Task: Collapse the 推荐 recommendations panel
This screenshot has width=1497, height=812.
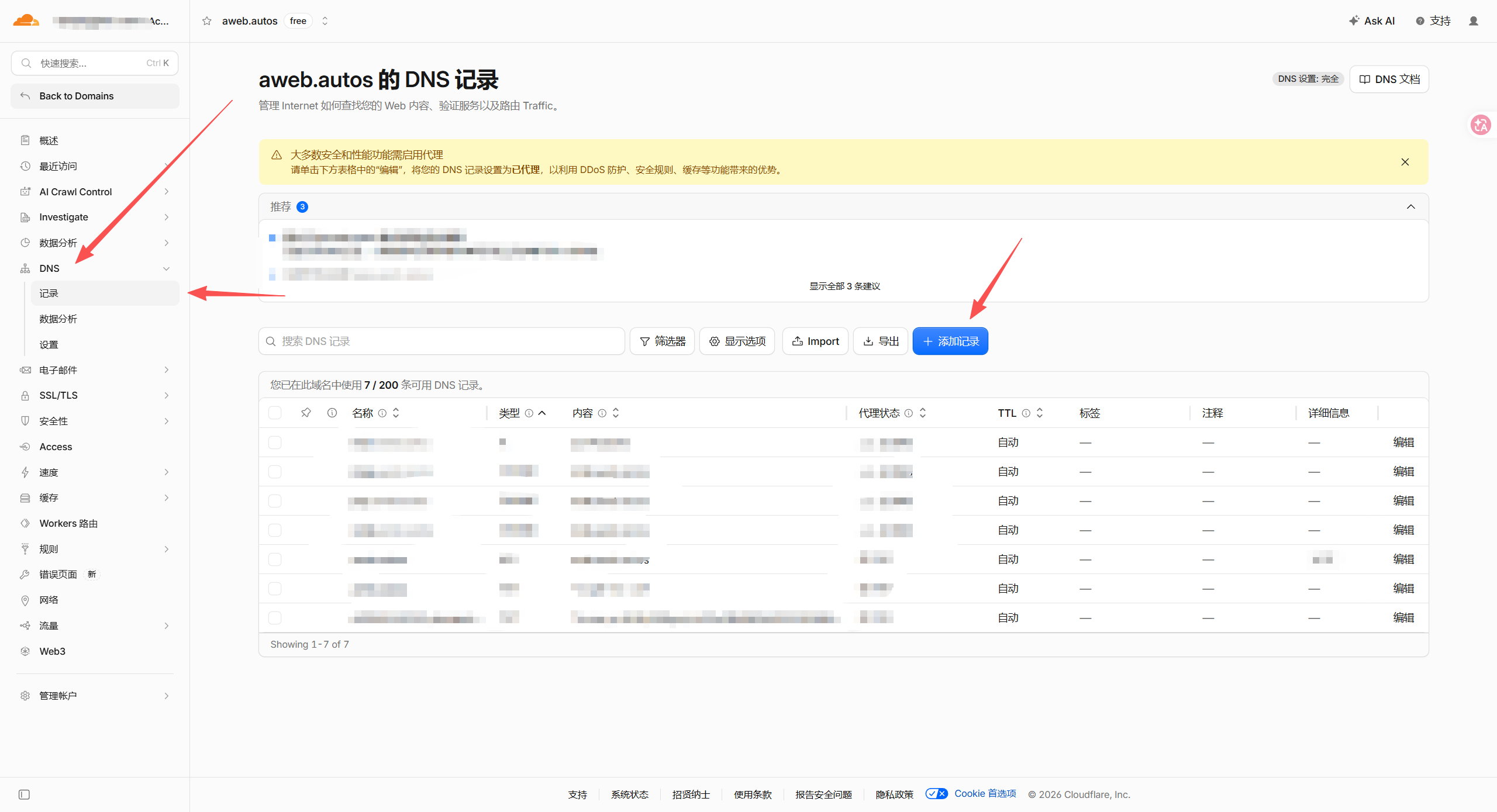Action: point(1411,207)
